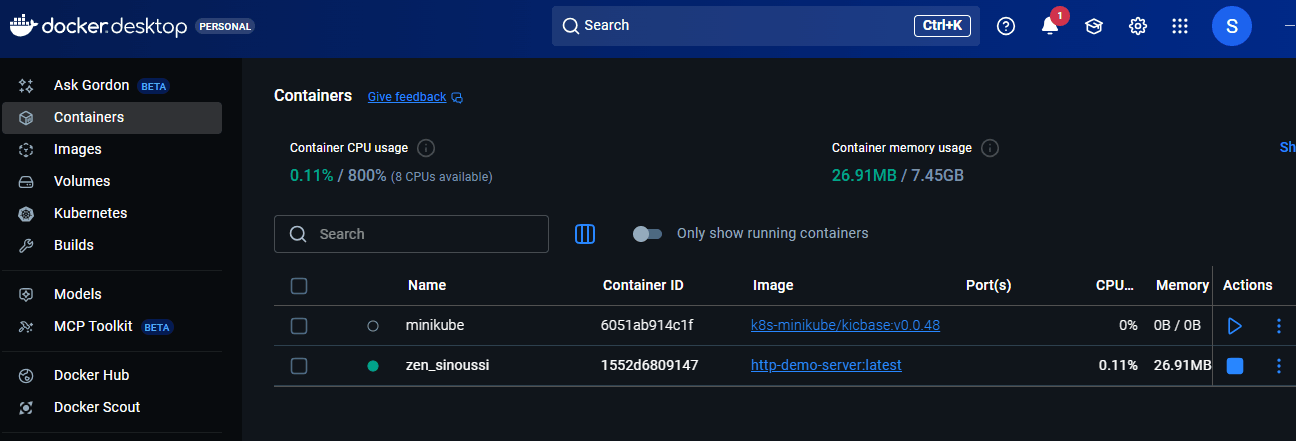Click the Give feedback link

pyautogui.click(x=407, y=97)
